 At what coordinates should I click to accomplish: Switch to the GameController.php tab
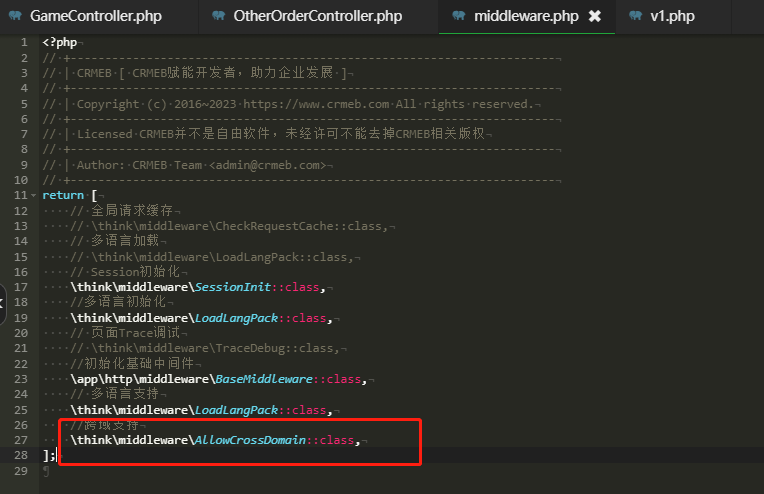click(96, 16)
